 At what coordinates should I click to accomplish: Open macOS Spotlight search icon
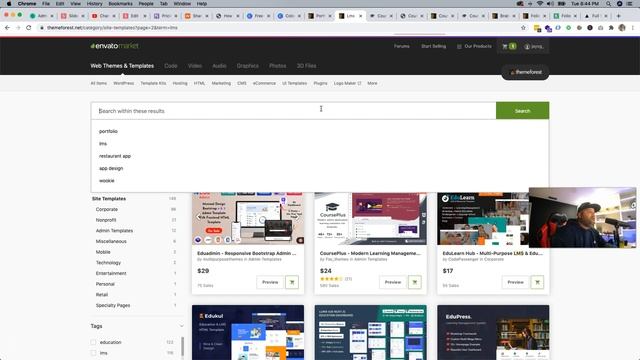(609, 4)
